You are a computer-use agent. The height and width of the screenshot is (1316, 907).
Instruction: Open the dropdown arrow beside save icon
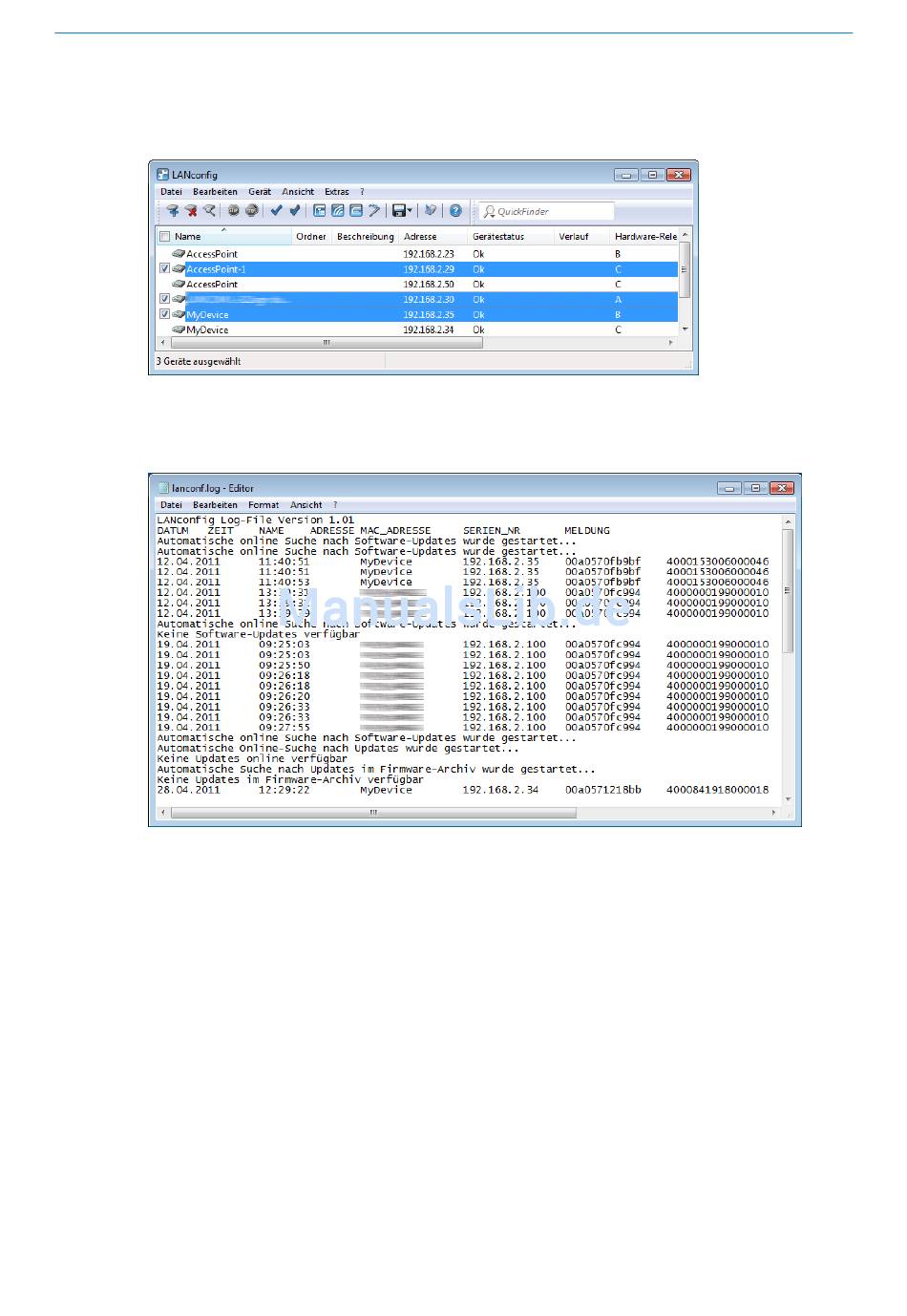(x=411, y=211)
